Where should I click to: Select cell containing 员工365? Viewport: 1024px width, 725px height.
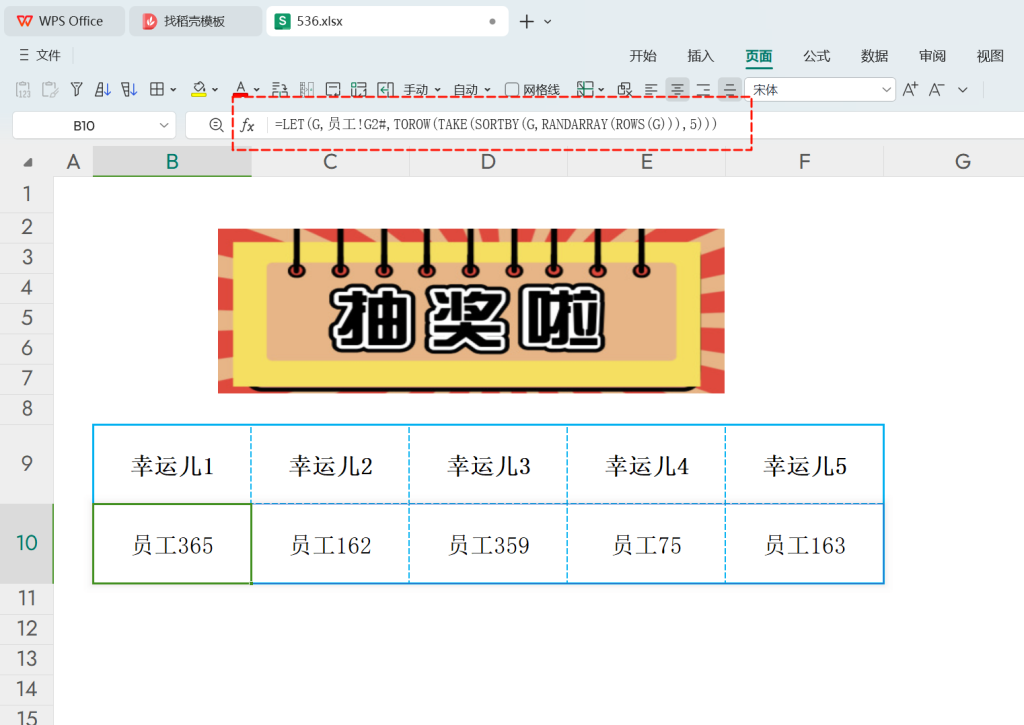[172, 543]
